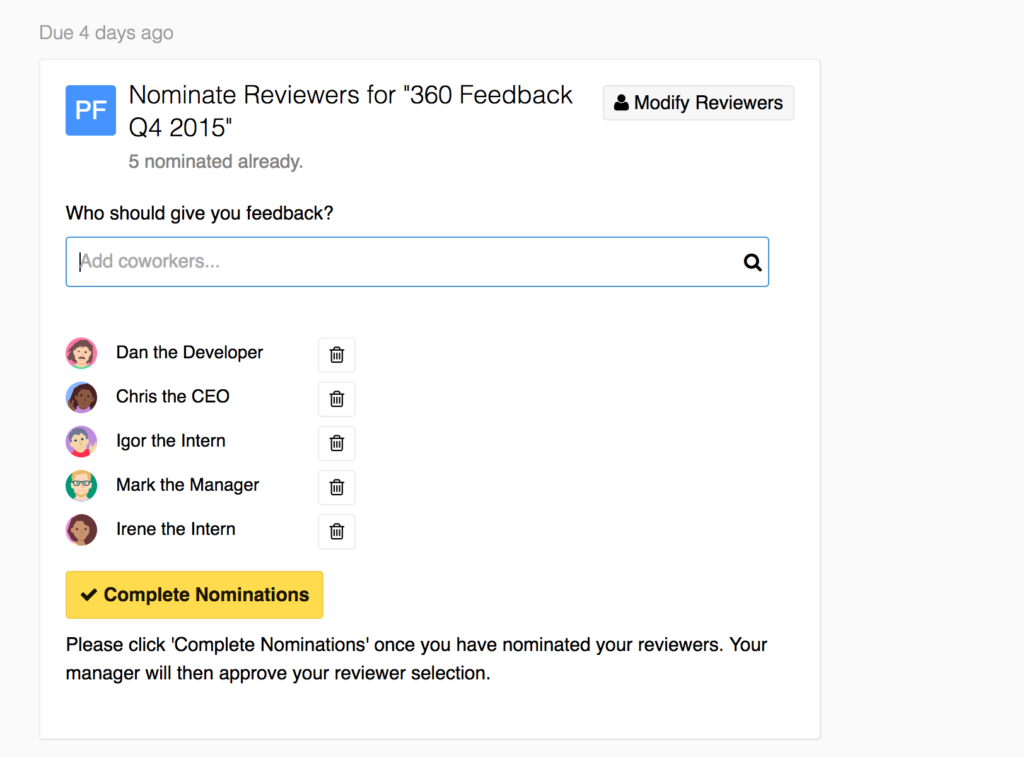Select Igor the Intern's avatar

coord(82,442)
